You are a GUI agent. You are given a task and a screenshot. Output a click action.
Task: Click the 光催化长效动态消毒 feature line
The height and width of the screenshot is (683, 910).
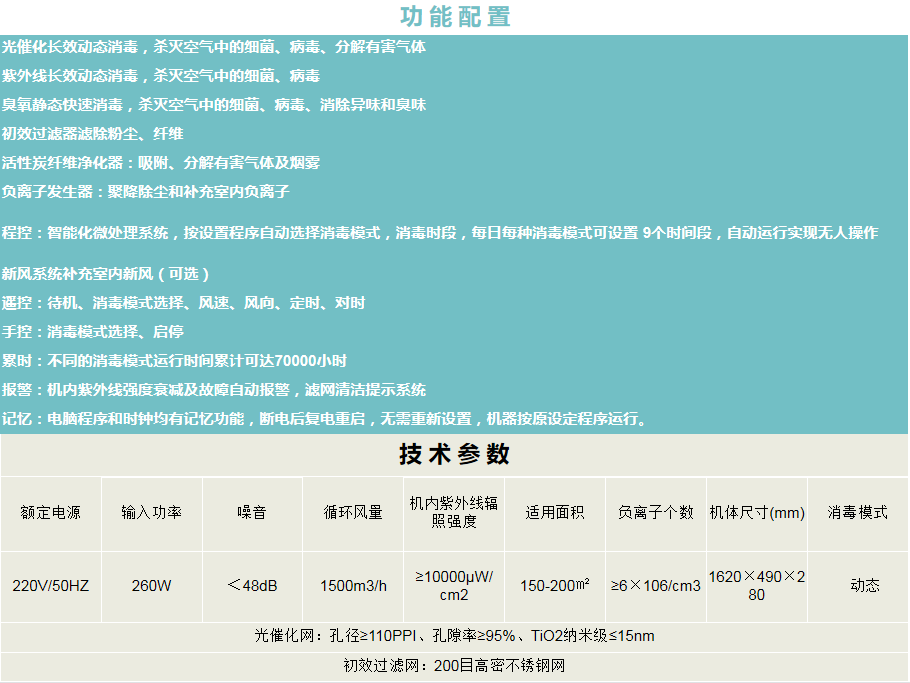pyautogui.click(x=214, y=47)
